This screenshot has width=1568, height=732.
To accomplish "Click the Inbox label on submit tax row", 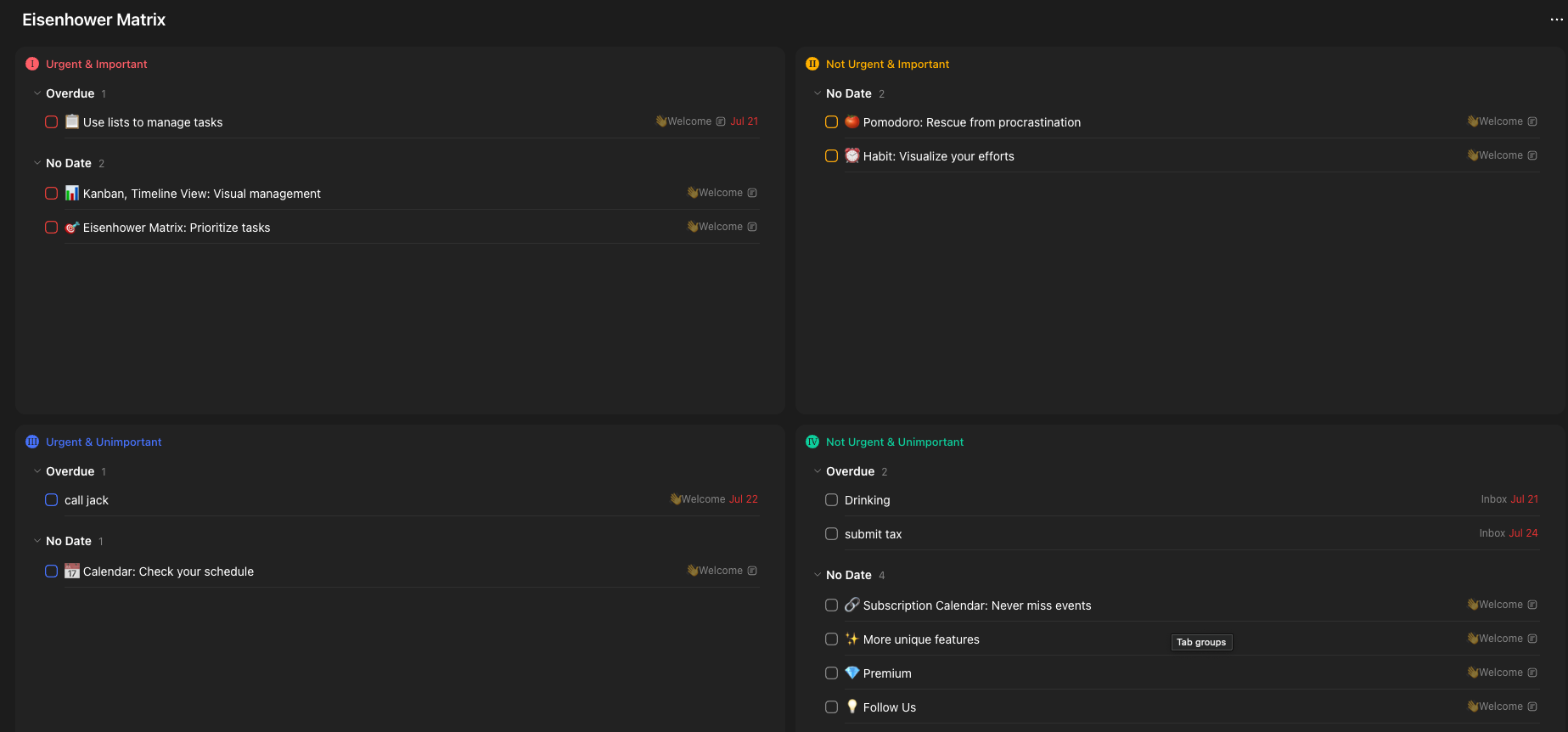I will tap(1492, 533).
